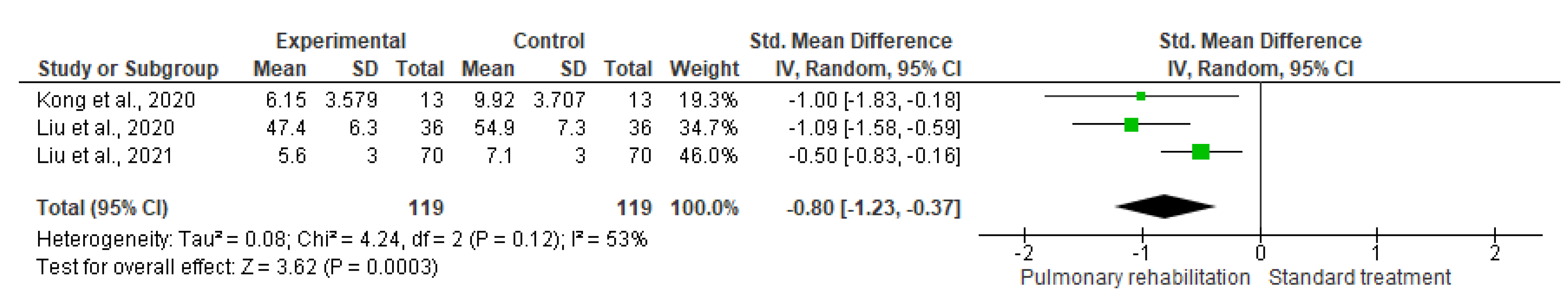Select the 'Liu et al., 2021' study label
This screenshot has height=303, width=1568.
point(105,156)
